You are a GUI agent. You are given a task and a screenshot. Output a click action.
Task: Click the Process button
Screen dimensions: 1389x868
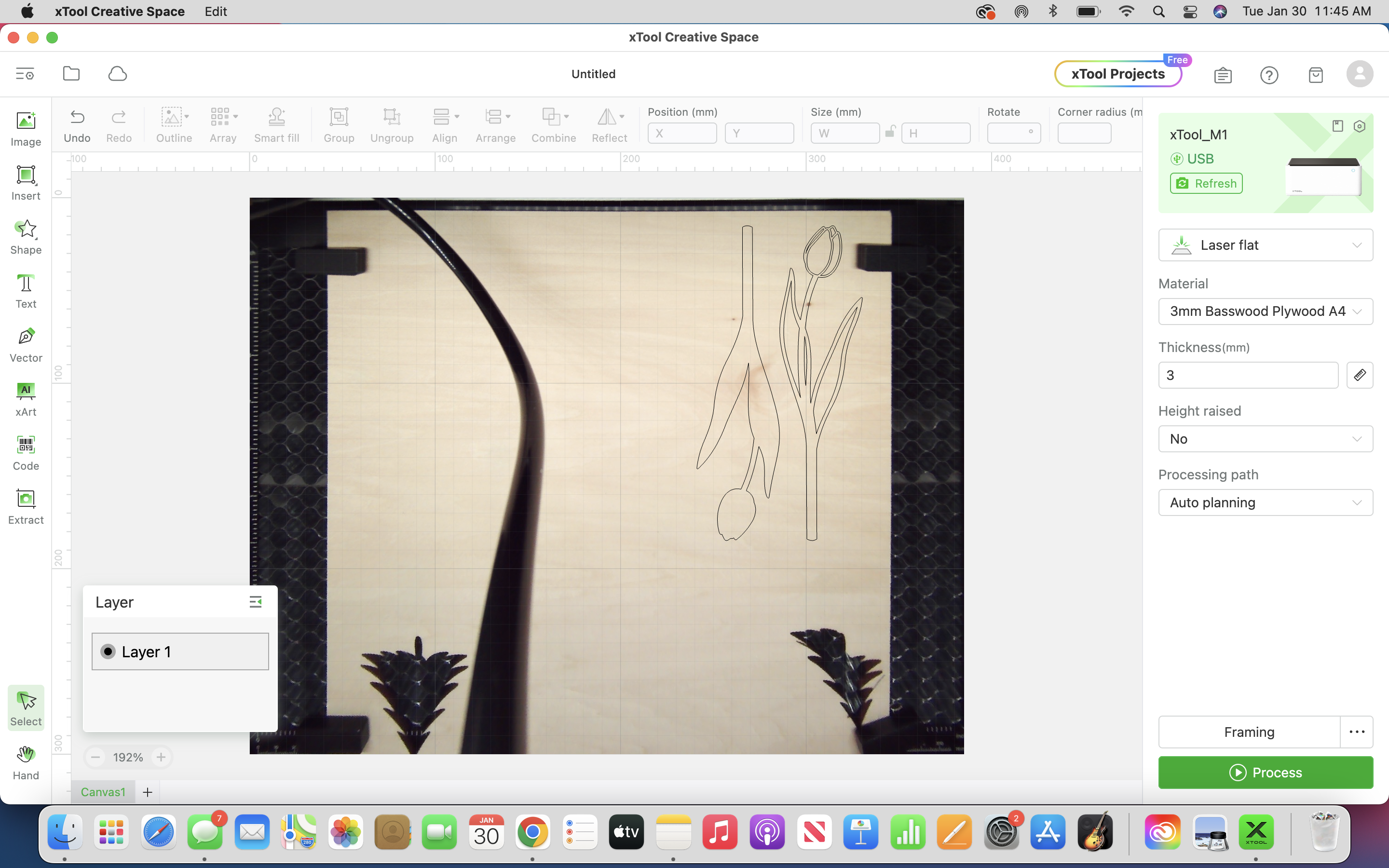(x=1266, y=772)
